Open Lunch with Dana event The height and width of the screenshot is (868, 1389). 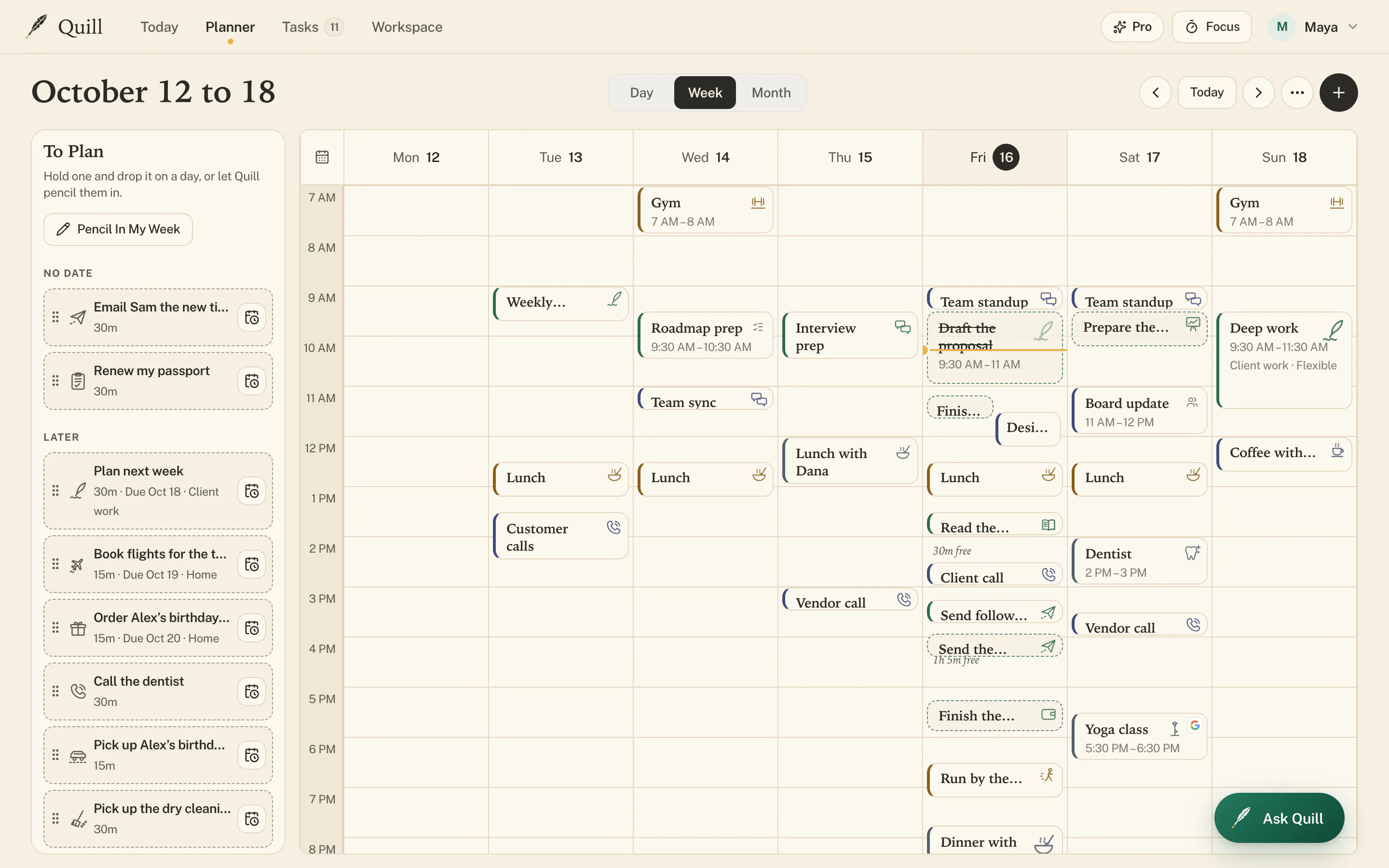tap(850, 461)
